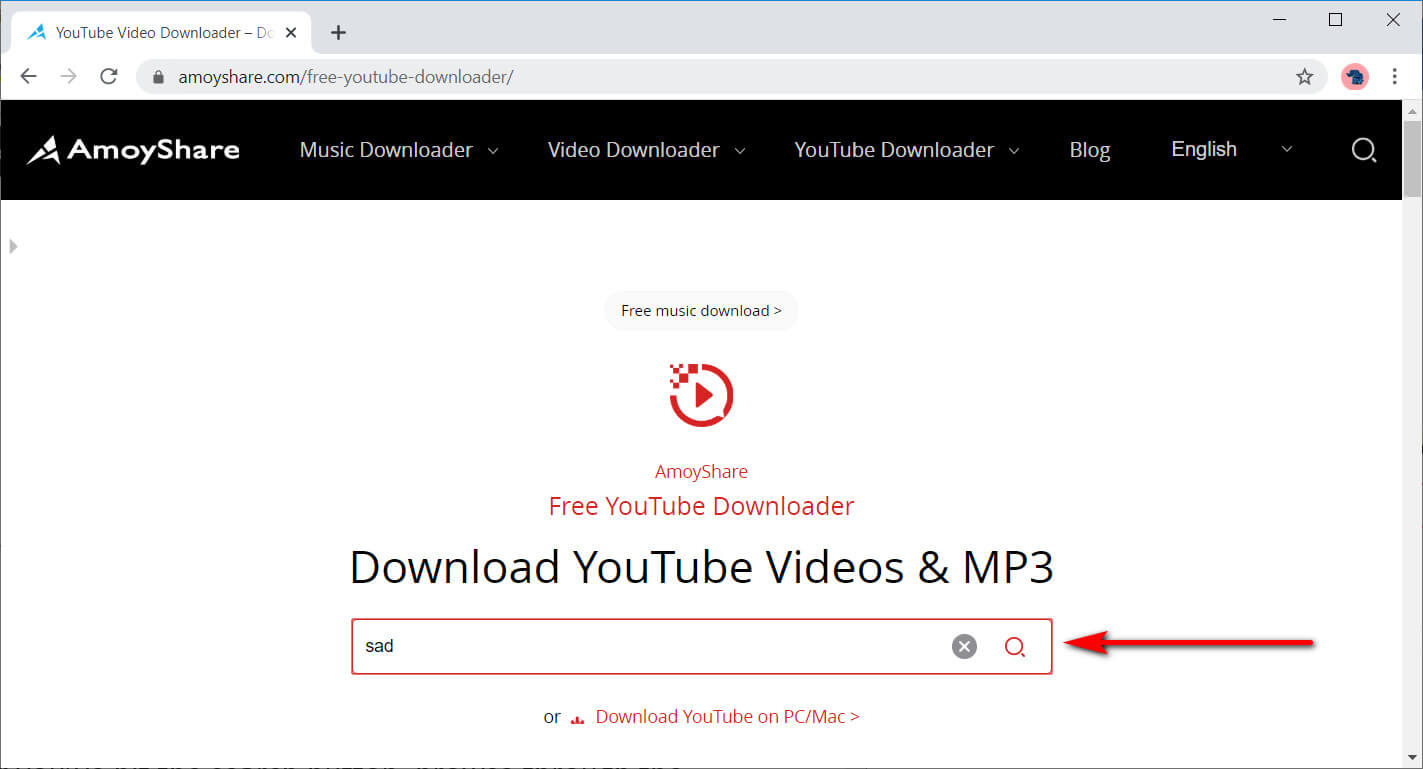Open the YouTube Downloader menu
Viewport: 1423px width, 769px height.
click(894, 150)
